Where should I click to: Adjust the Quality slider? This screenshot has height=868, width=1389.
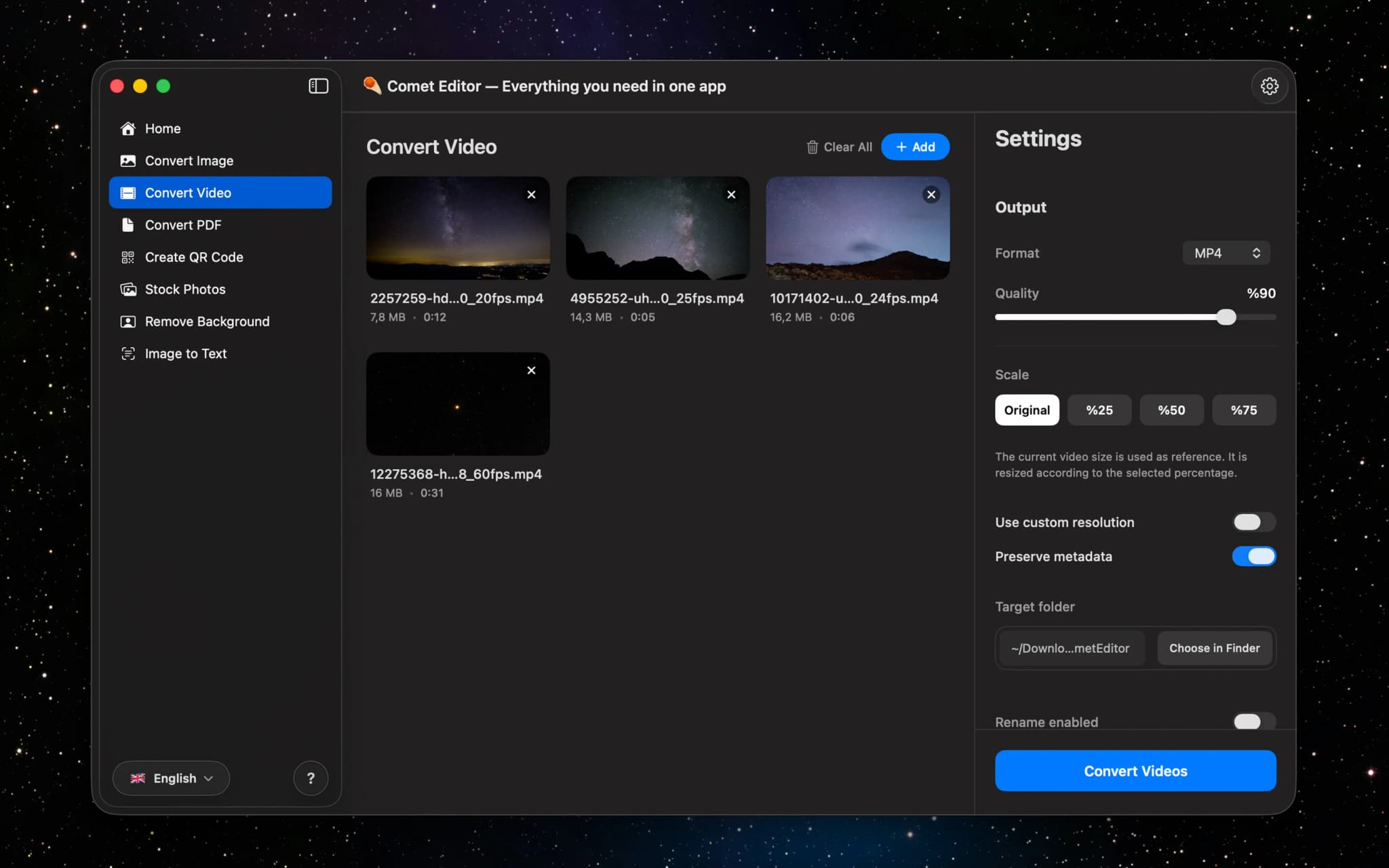1225,317
